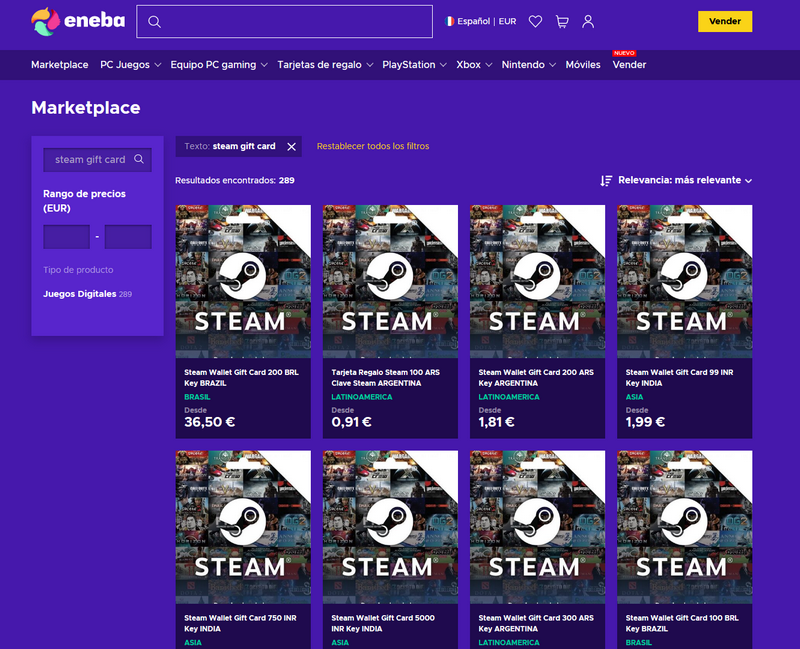Click Restablecer todos los filtros link

pyautogui.click(x=373, y=146)
